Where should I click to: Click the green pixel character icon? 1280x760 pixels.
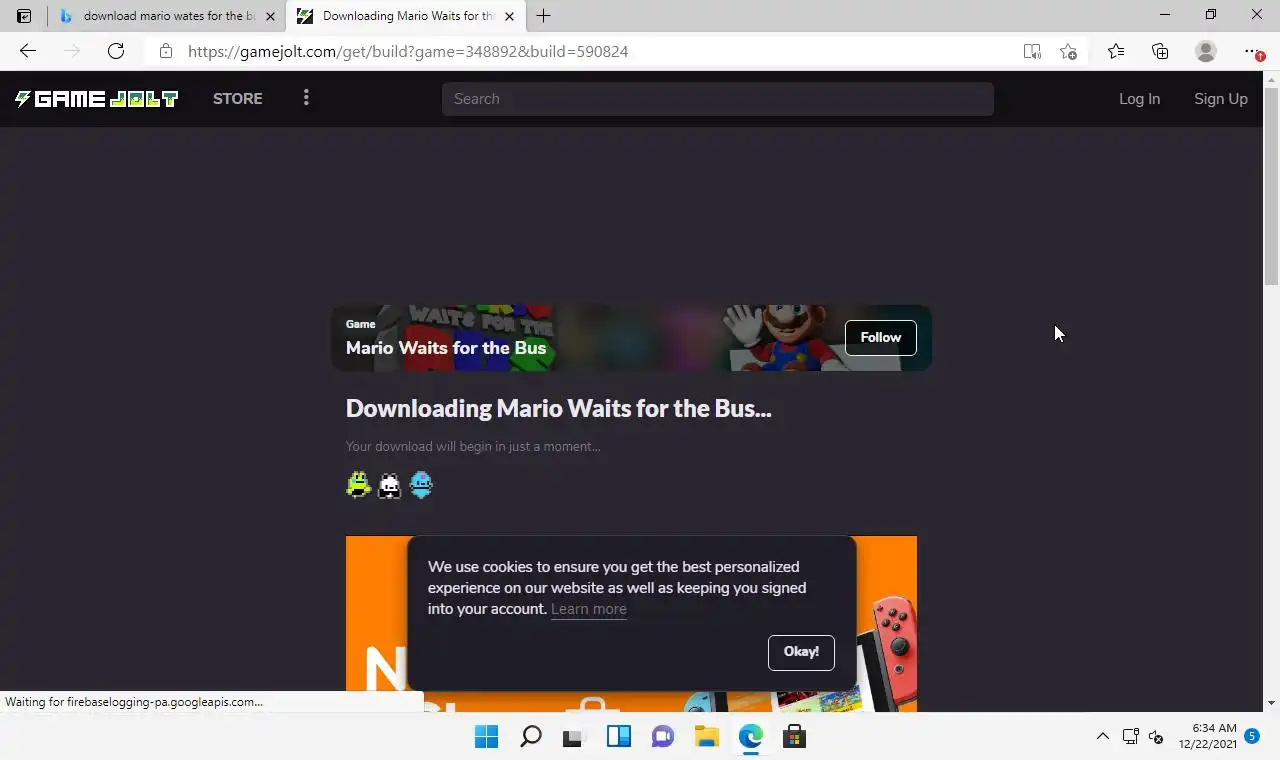tap(358, 485)
